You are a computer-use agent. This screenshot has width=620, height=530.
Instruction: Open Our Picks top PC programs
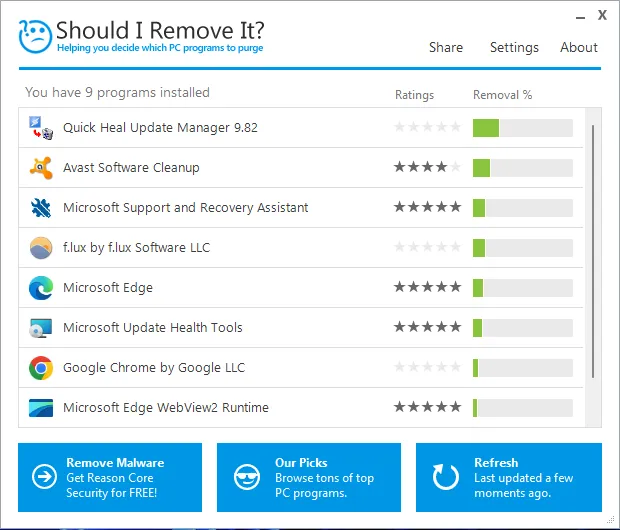coord(309,477)
